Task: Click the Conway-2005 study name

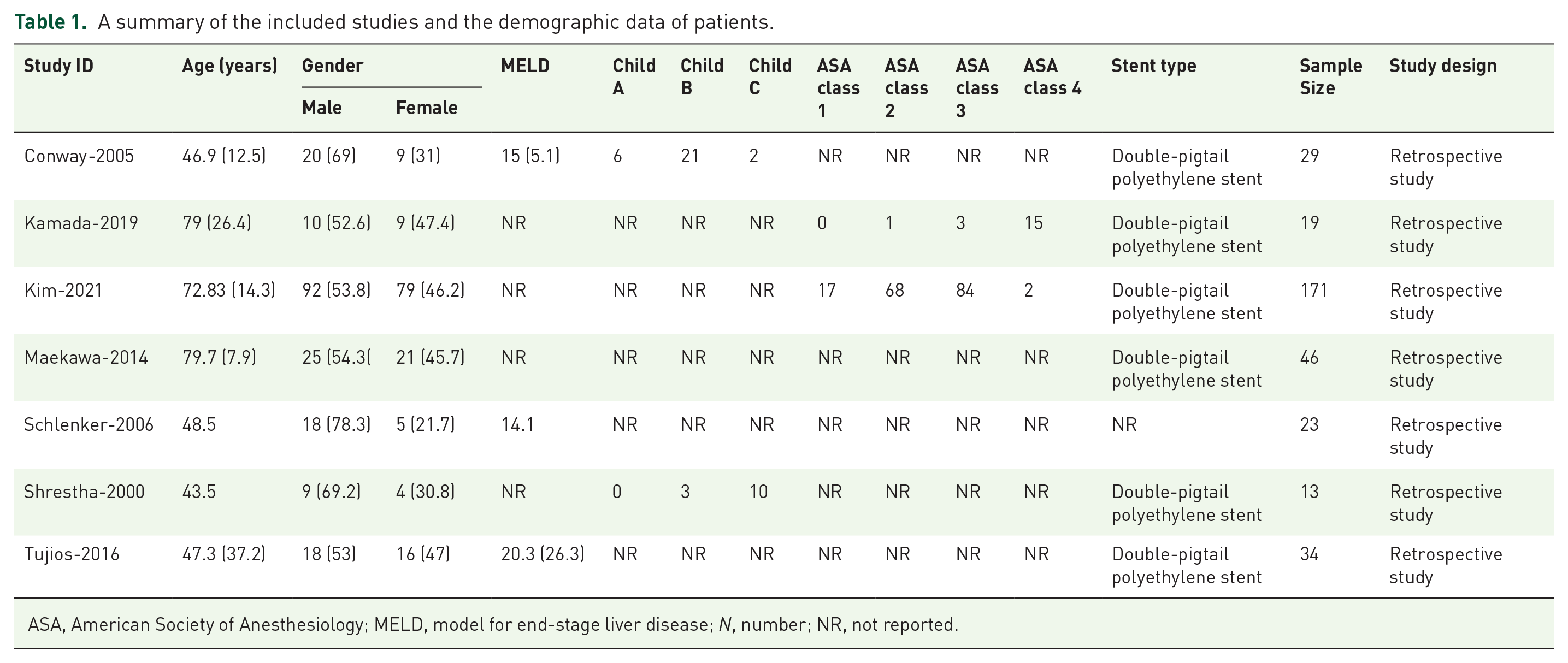Action: pyautogui.click(x=79, y=156)
